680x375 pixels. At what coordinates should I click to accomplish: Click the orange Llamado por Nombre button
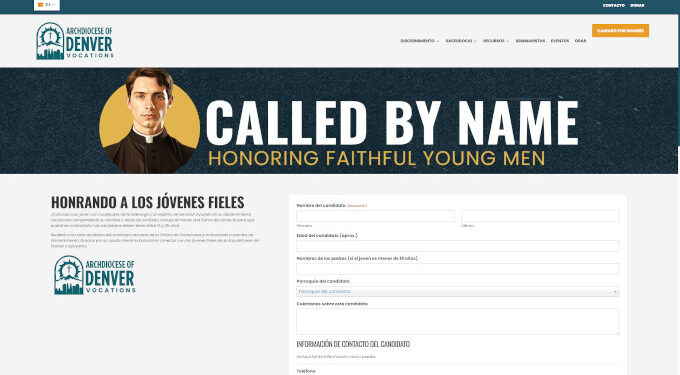[620, 31]
